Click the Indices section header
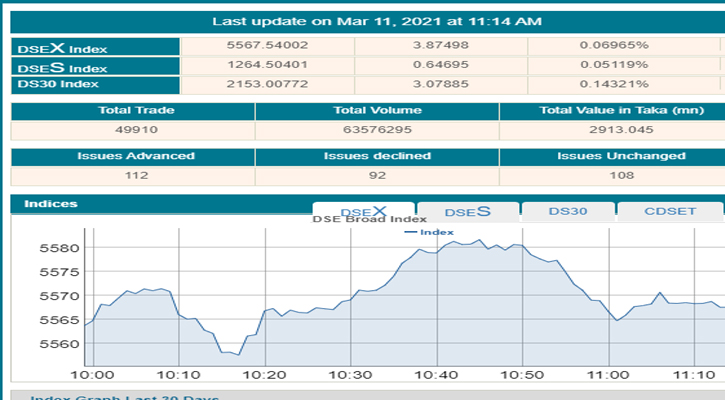 (50, 204)
